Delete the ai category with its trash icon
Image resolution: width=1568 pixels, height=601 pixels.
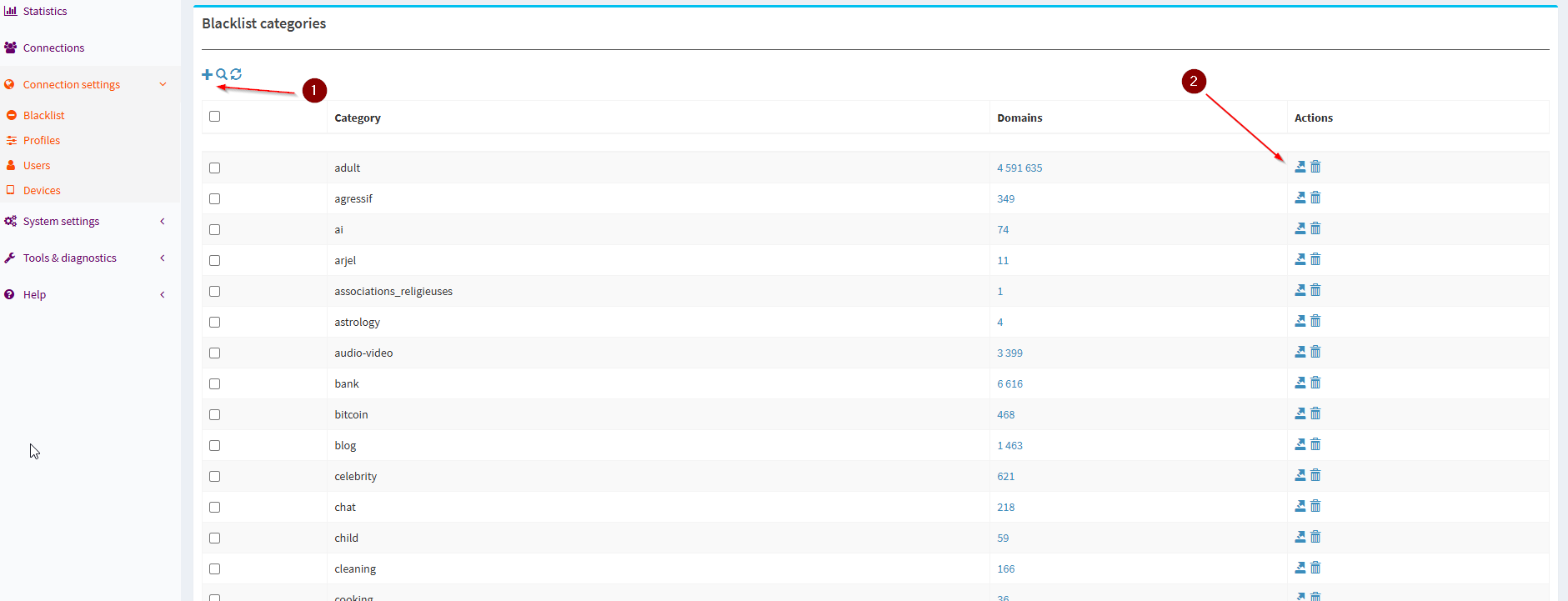point(1315,228)
